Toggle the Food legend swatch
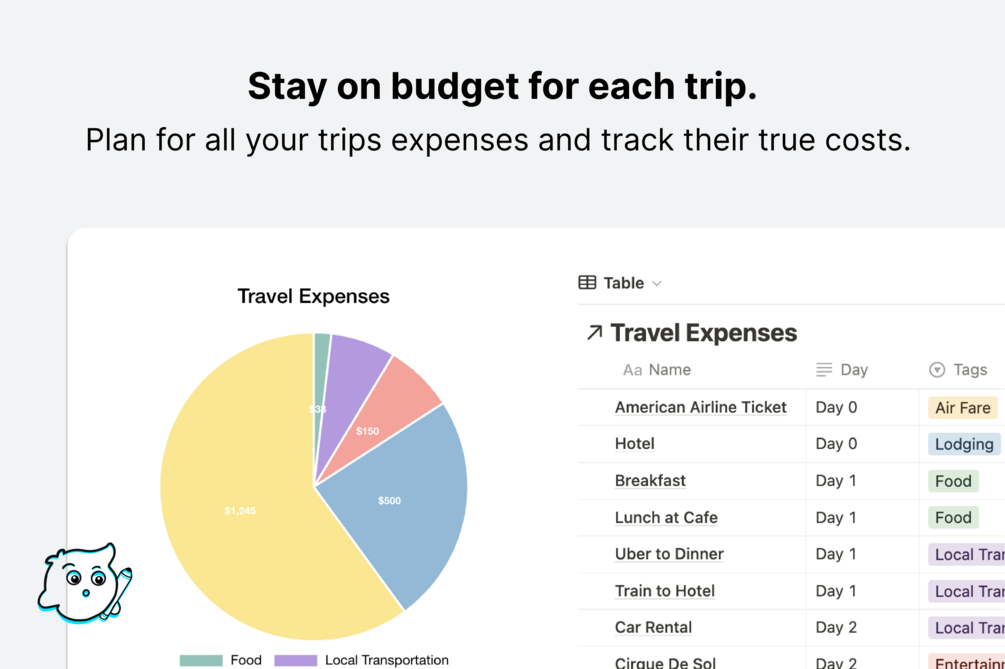The height and width of the screenshot is (669, 1005). 200,660
